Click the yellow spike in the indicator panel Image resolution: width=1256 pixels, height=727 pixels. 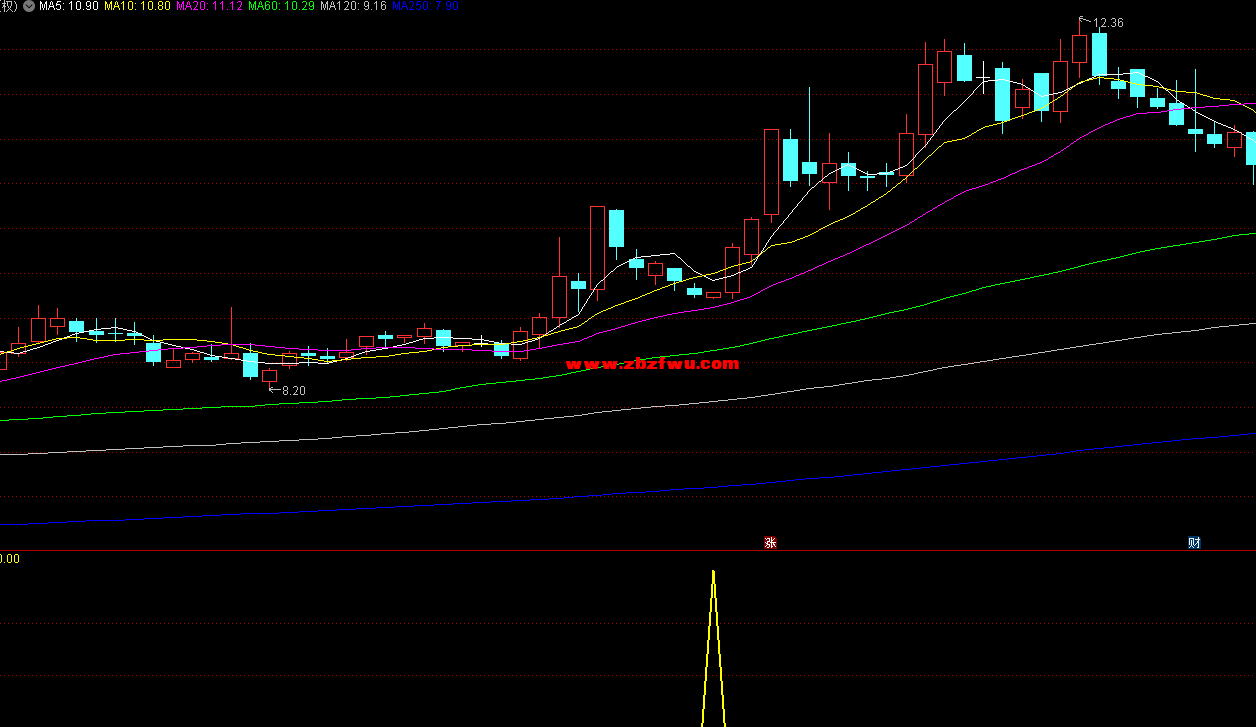tap(713, 648)
